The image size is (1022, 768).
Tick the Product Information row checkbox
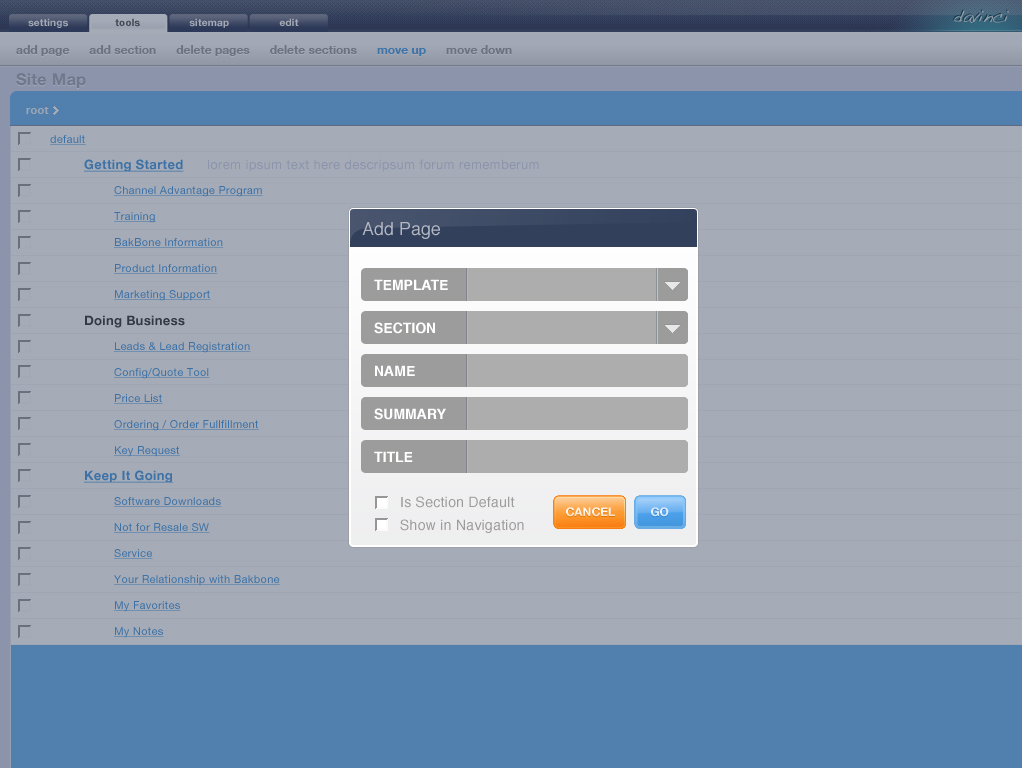point(25,268)
